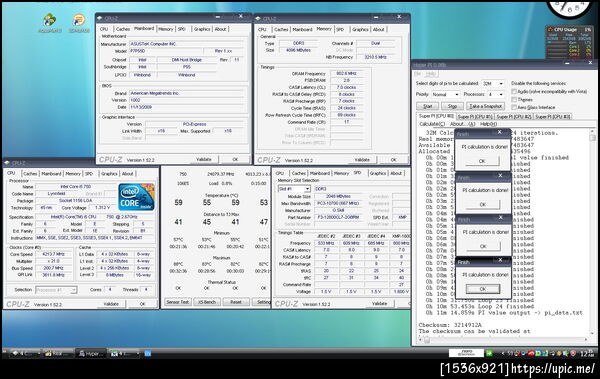Open the Priority dropdown set to Normal

[445, 94]
